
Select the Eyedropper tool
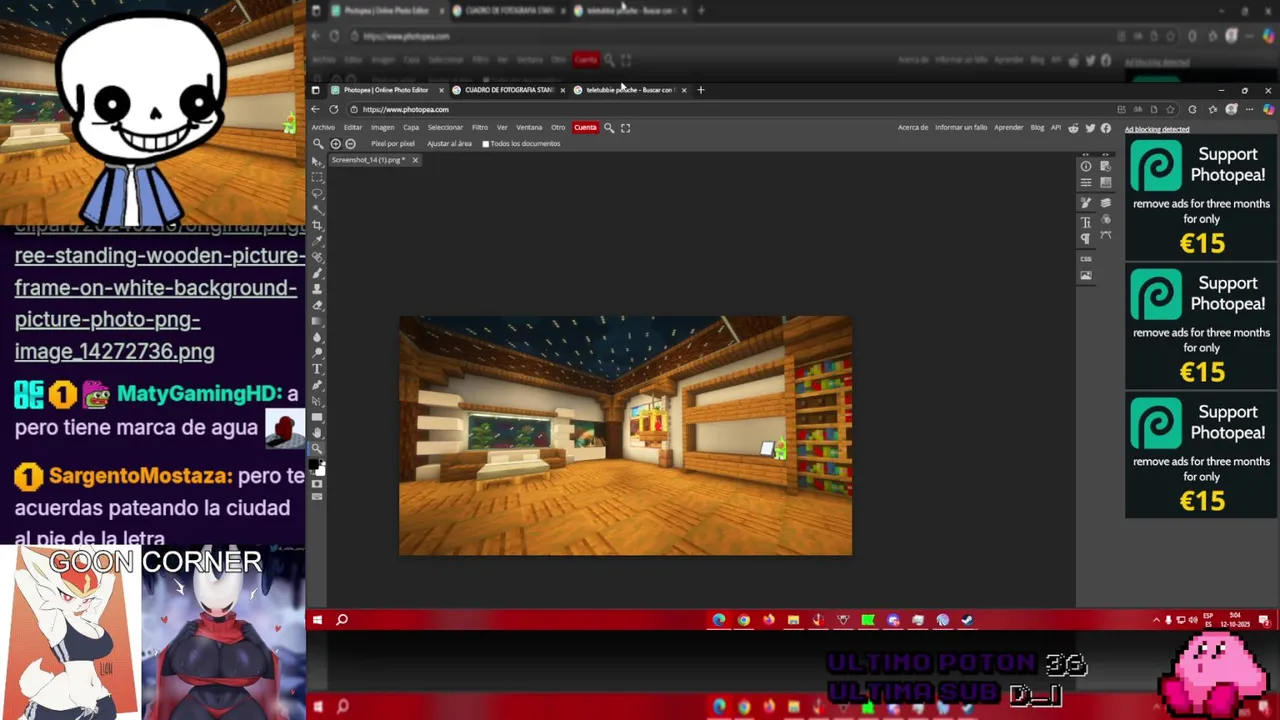317,242
